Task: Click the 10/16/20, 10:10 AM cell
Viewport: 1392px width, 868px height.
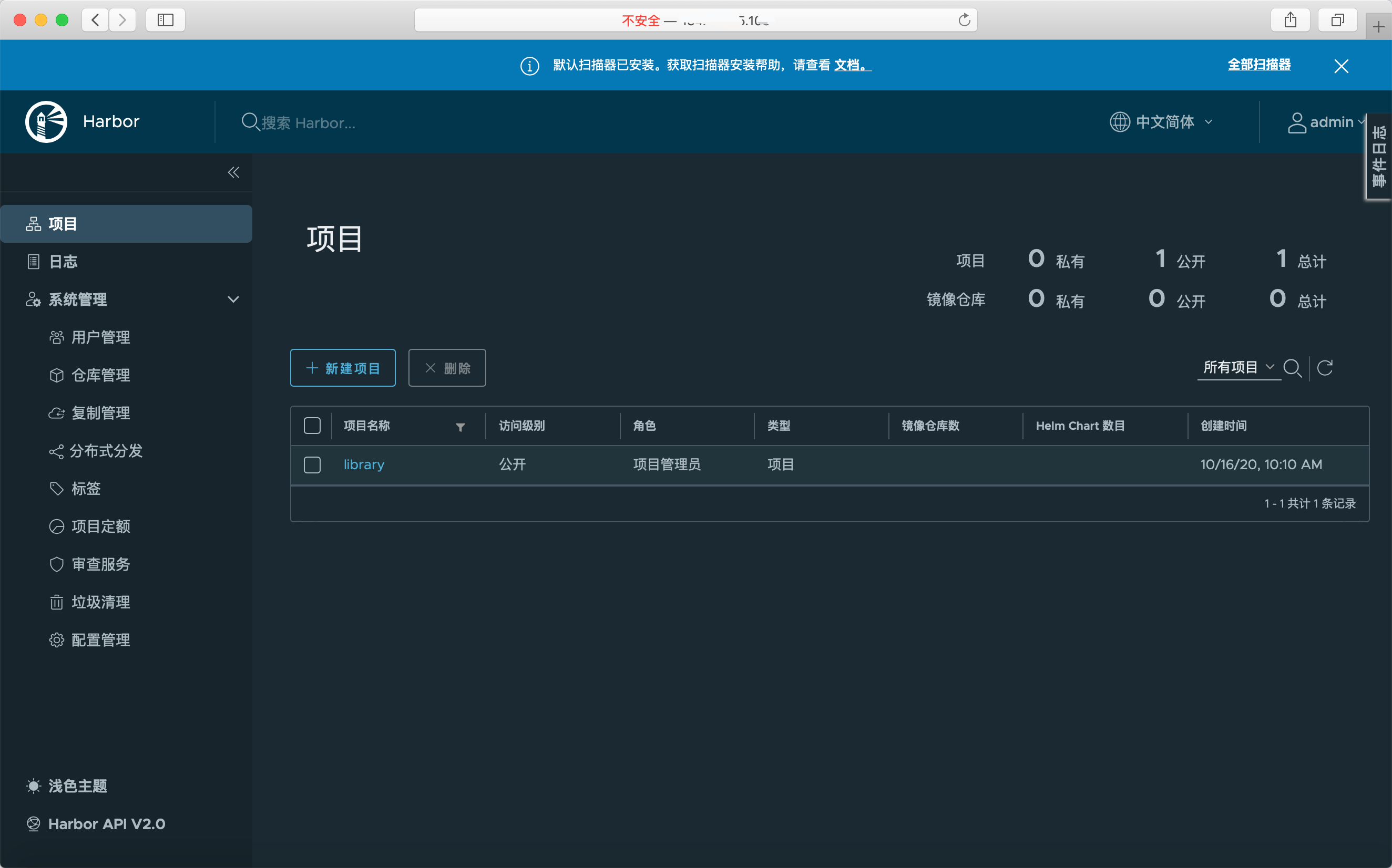Action: [x=1261, y=465]
